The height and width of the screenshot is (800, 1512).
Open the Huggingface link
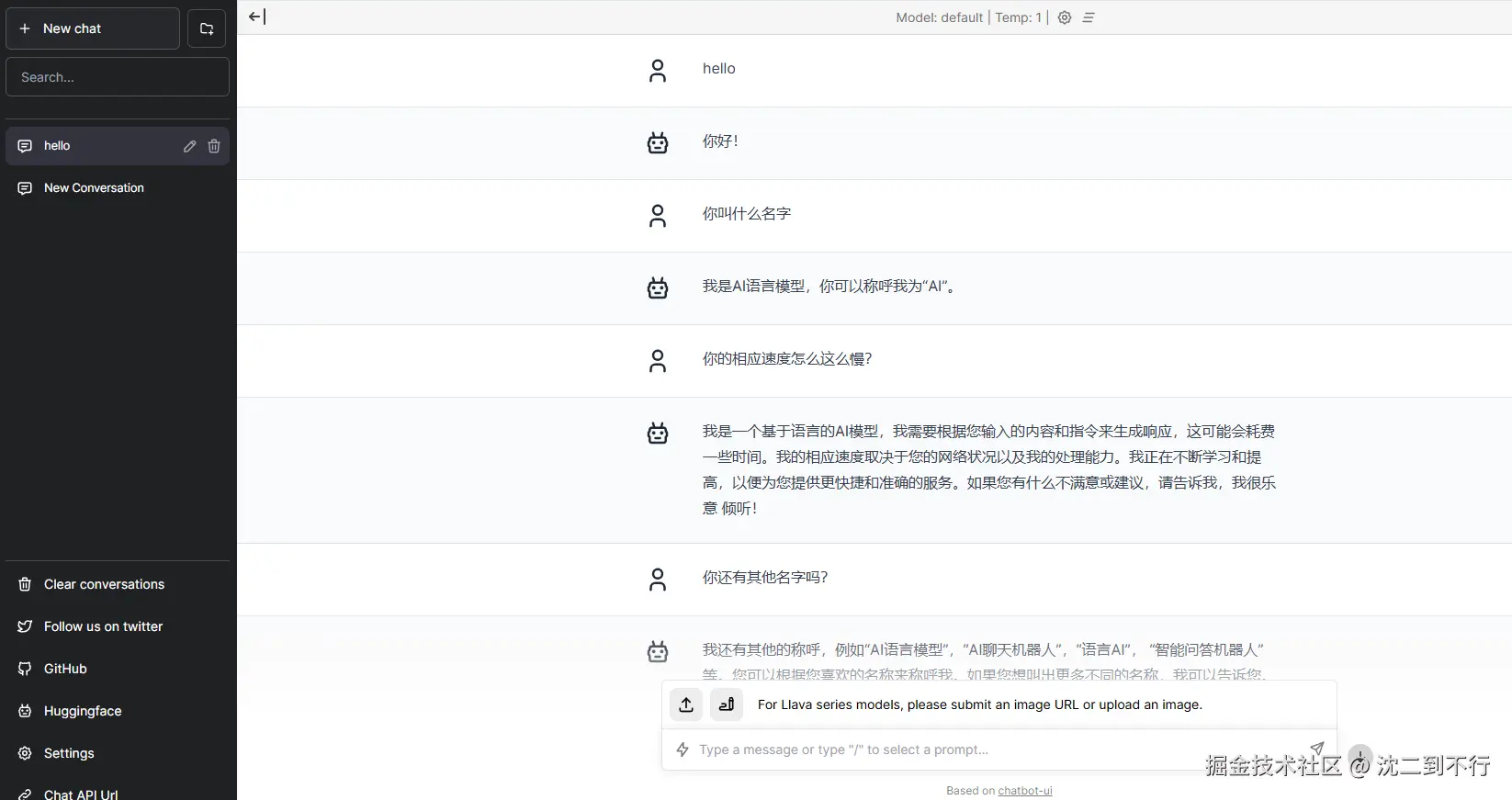(118, 711)
